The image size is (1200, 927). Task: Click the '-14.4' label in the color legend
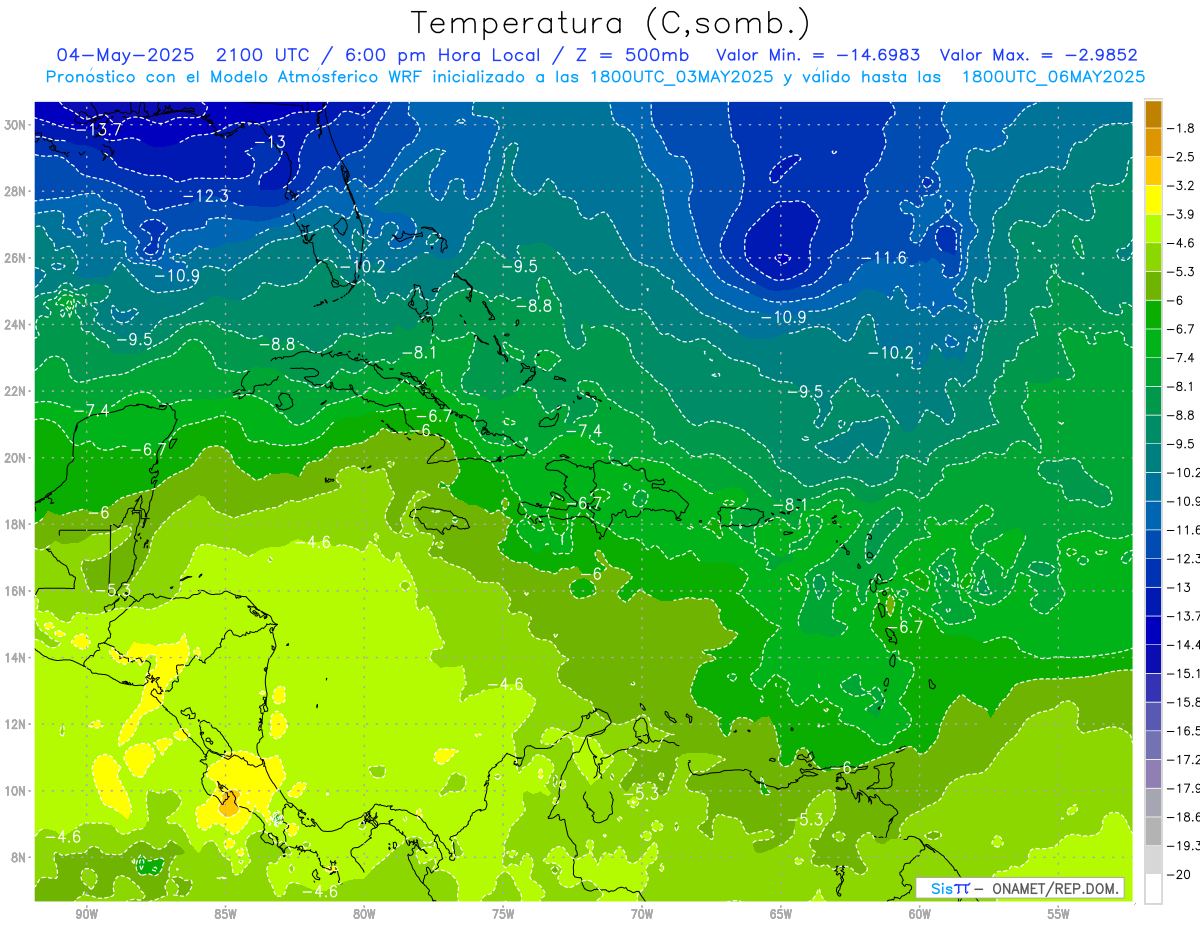(1183, 645)
